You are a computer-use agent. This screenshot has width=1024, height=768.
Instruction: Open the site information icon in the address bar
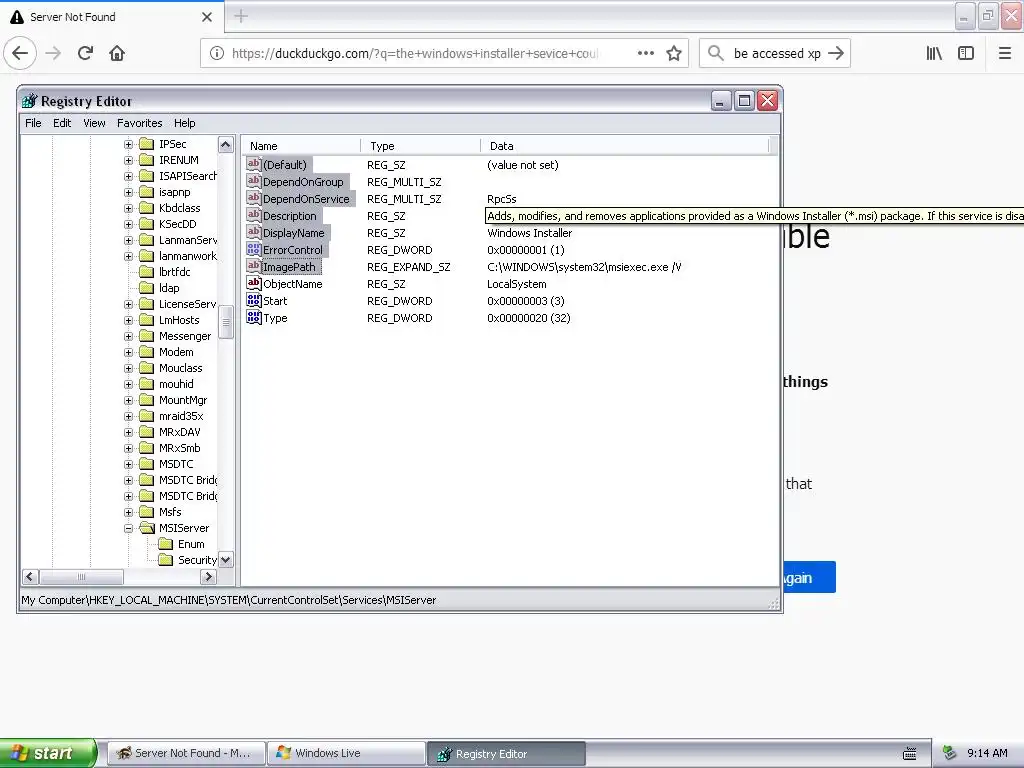[x=217, y=54]
